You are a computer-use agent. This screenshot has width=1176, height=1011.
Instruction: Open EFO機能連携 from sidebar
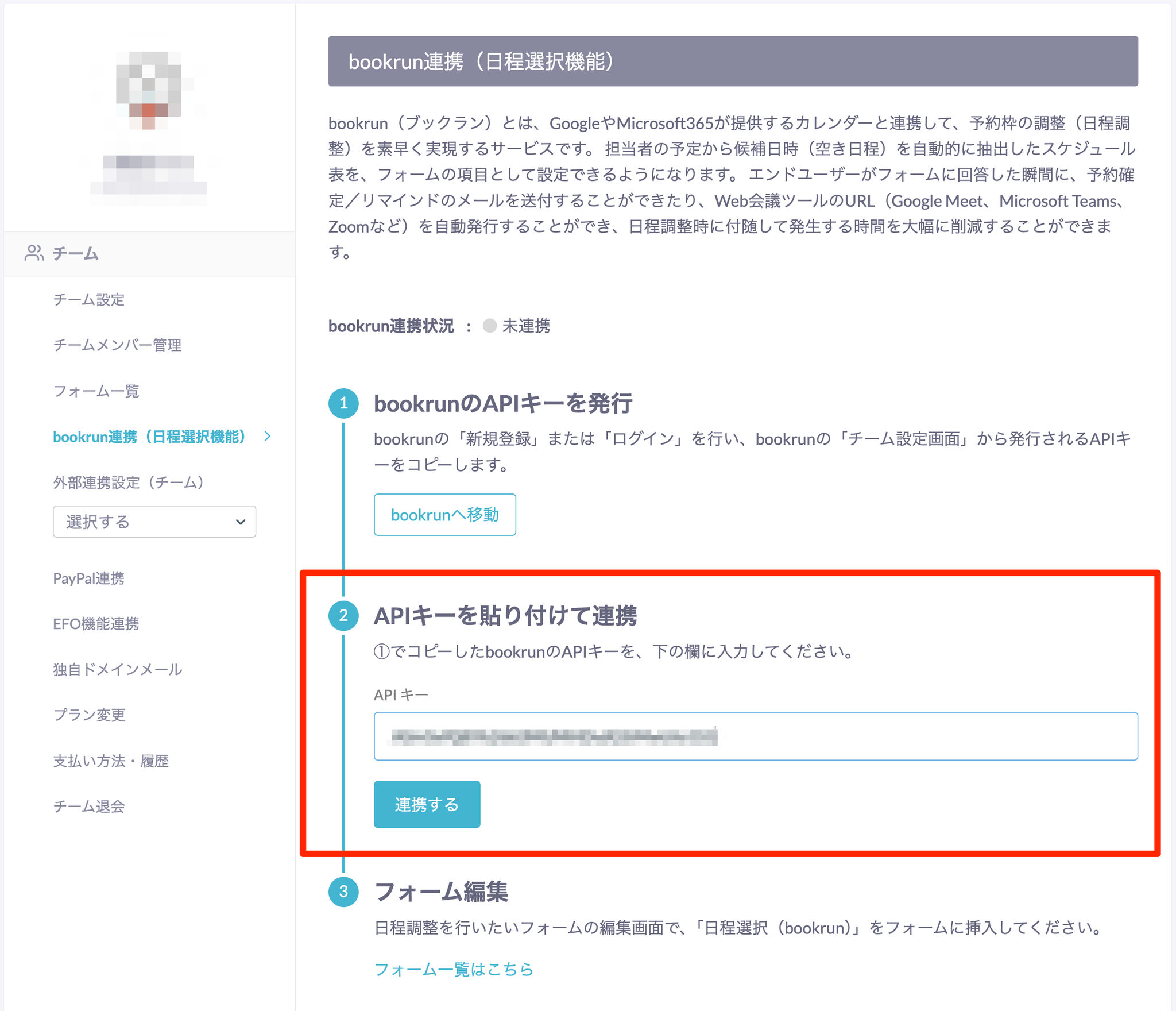[96, 624]
